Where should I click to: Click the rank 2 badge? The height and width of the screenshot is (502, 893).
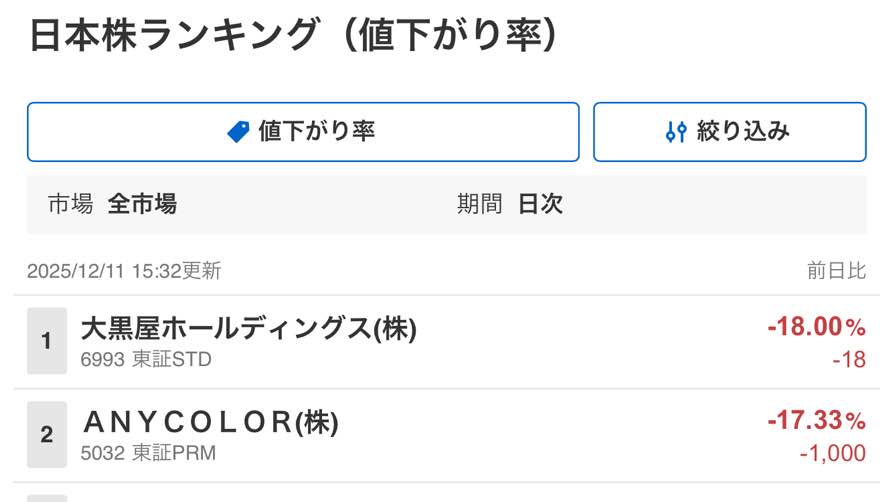tap(47, 435)
